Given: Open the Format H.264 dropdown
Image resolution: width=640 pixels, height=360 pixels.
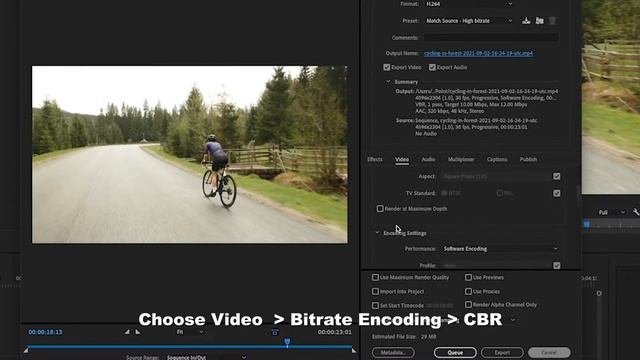Looking at the screenshot, I should coord(468,4).
